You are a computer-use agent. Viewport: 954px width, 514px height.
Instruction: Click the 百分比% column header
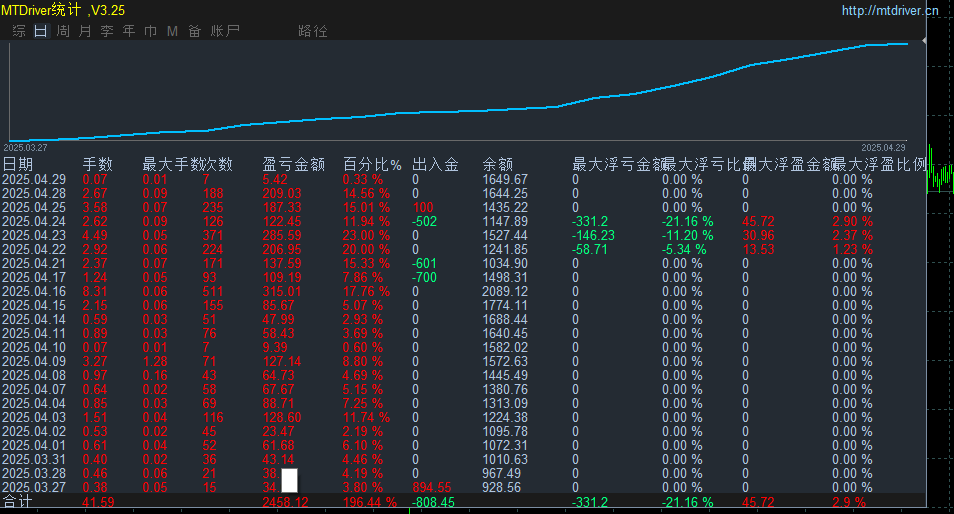tap(372, 164)
